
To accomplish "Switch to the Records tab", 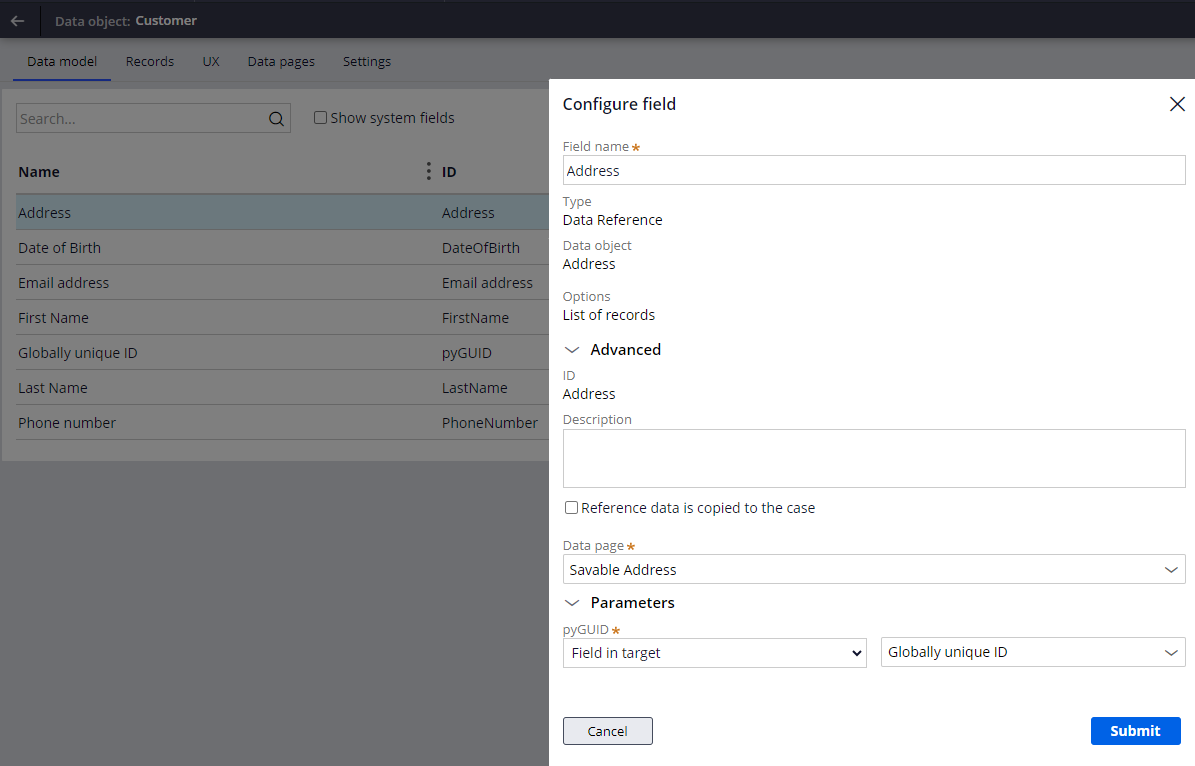I will click(x=149, y=61).
